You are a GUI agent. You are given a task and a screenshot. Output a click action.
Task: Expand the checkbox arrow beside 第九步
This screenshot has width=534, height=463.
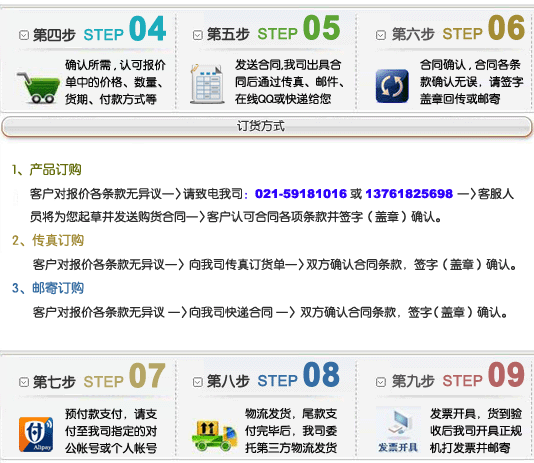click(381, 382)
